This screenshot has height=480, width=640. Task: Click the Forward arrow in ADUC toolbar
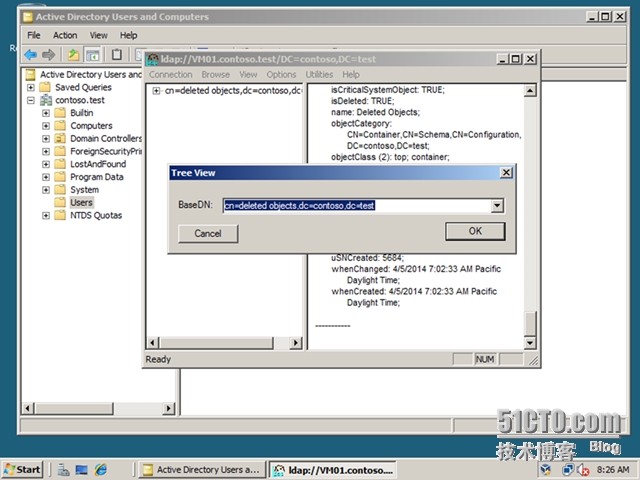[49, 54]
